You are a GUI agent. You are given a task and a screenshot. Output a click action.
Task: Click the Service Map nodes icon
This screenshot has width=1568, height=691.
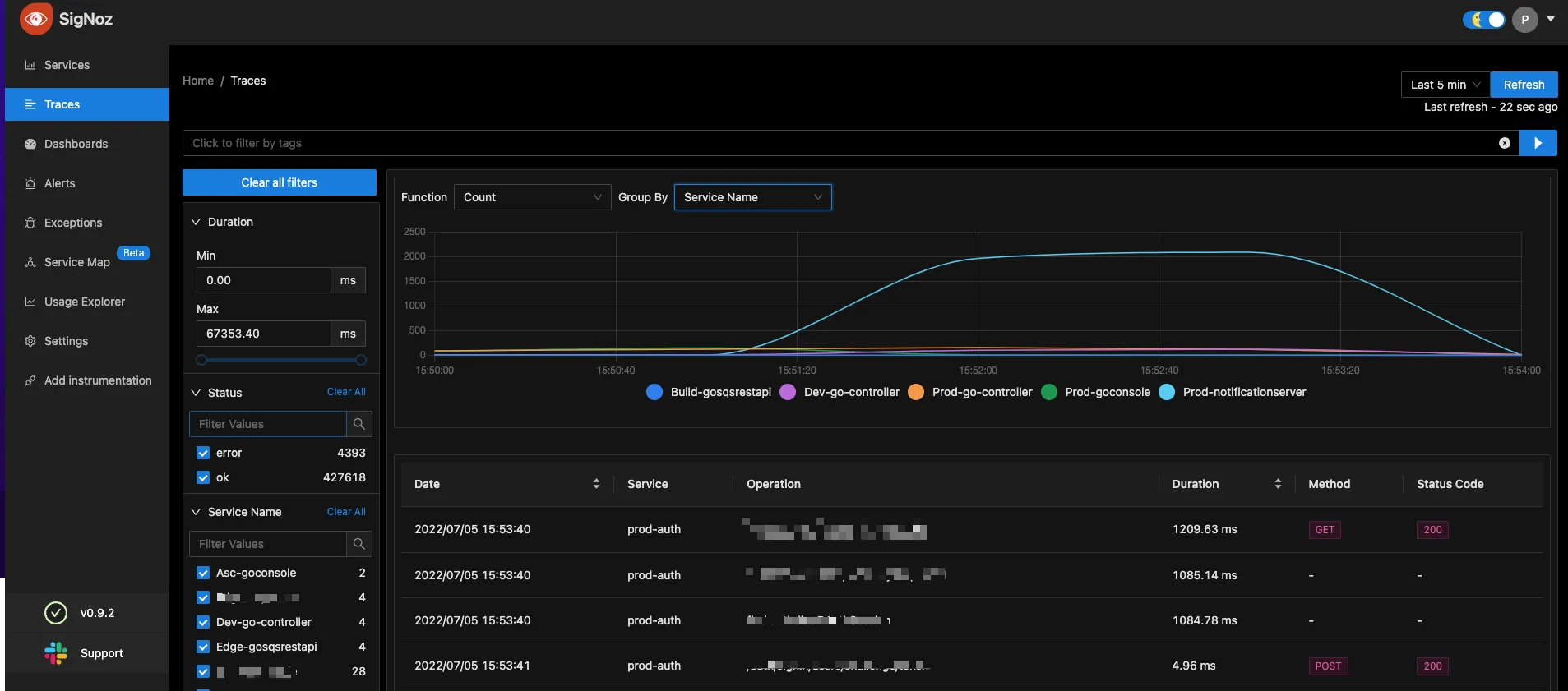30,262
